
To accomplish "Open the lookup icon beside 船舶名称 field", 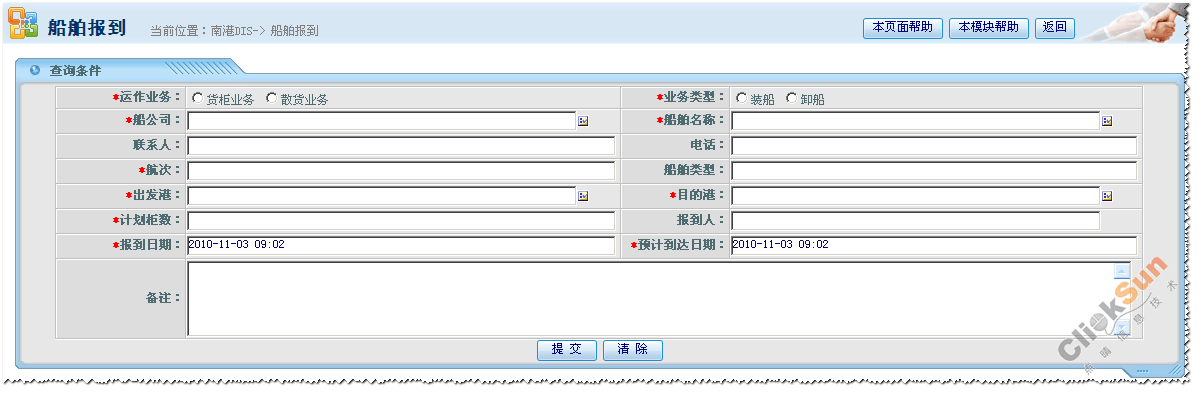I will click(1106, 121).
